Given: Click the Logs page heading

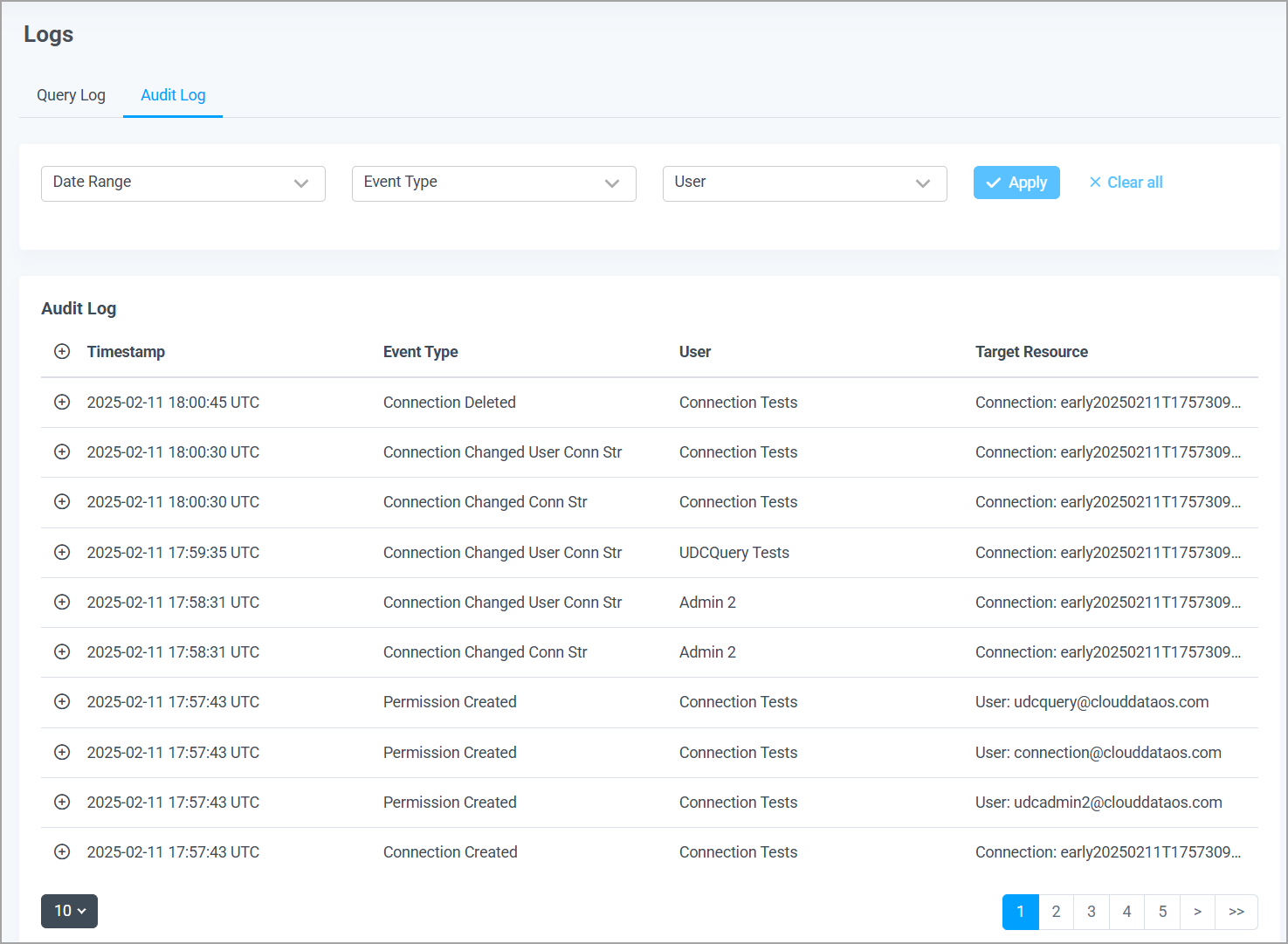Looking at the screenshot, I should point(49,35).
